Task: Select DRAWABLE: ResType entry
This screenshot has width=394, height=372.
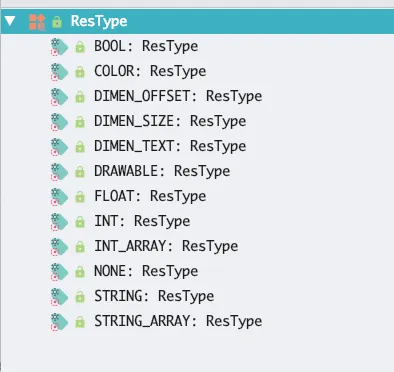Action: click(162, 171)
